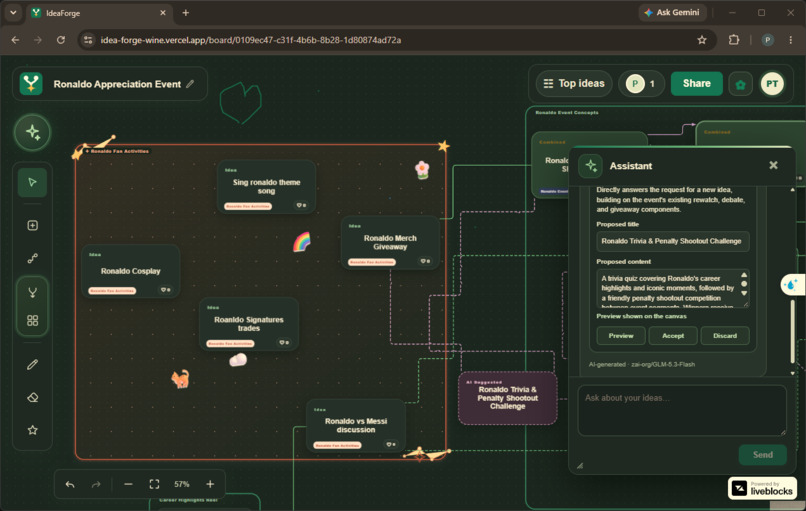This screenshot has width=806, height=511.
Task: Bookmark this page with star icon
Action: point(702,40)
